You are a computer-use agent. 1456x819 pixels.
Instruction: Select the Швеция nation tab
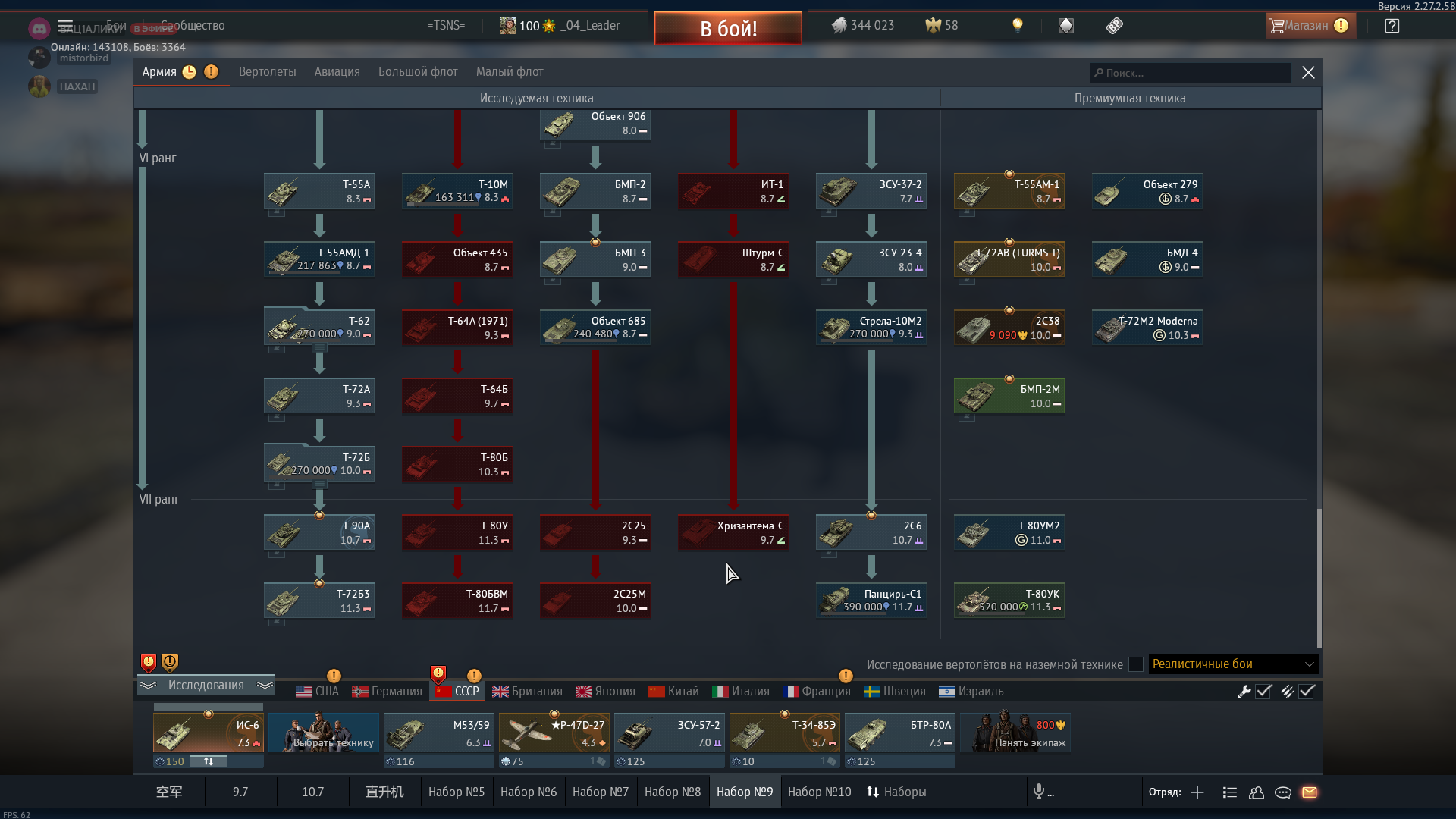point(895,692)
